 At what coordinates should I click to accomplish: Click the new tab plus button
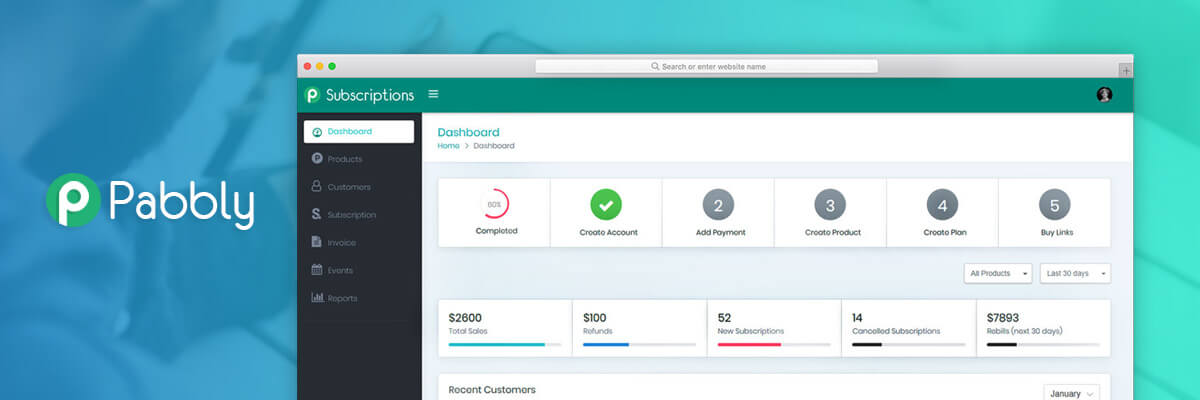pos(1126,70)
